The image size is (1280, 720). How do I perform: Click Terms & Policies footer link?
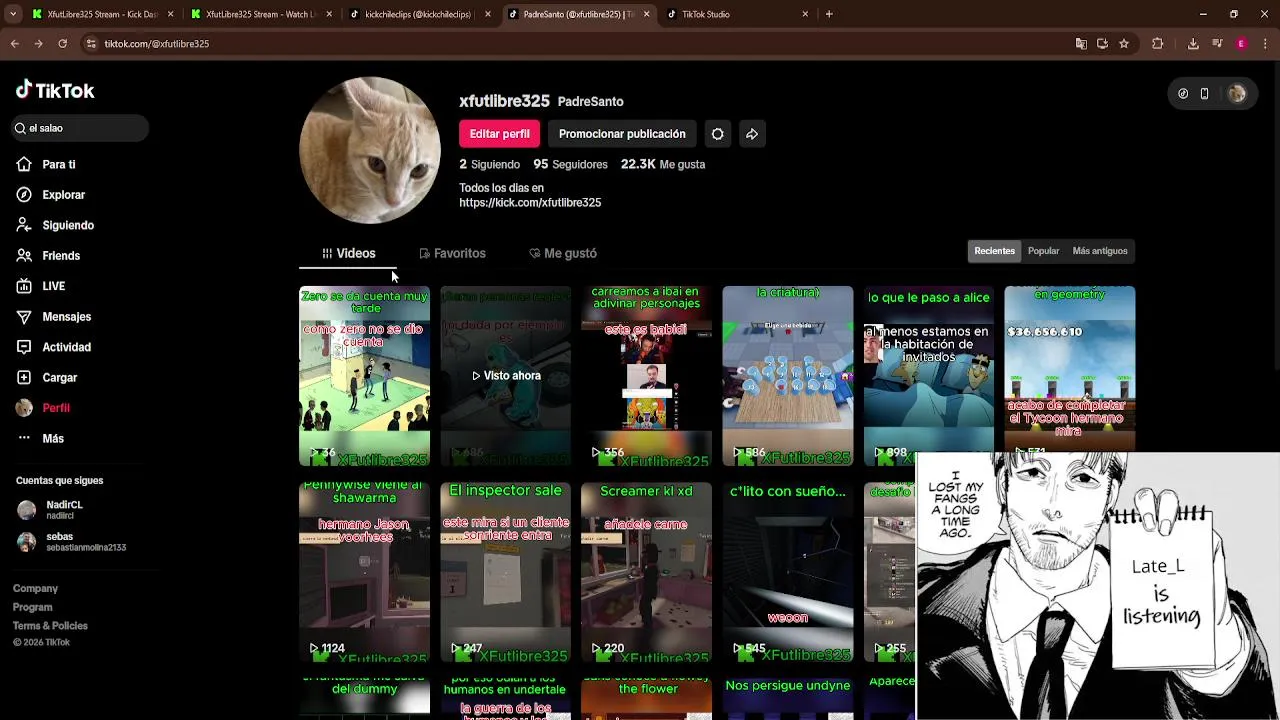[50, 626]
